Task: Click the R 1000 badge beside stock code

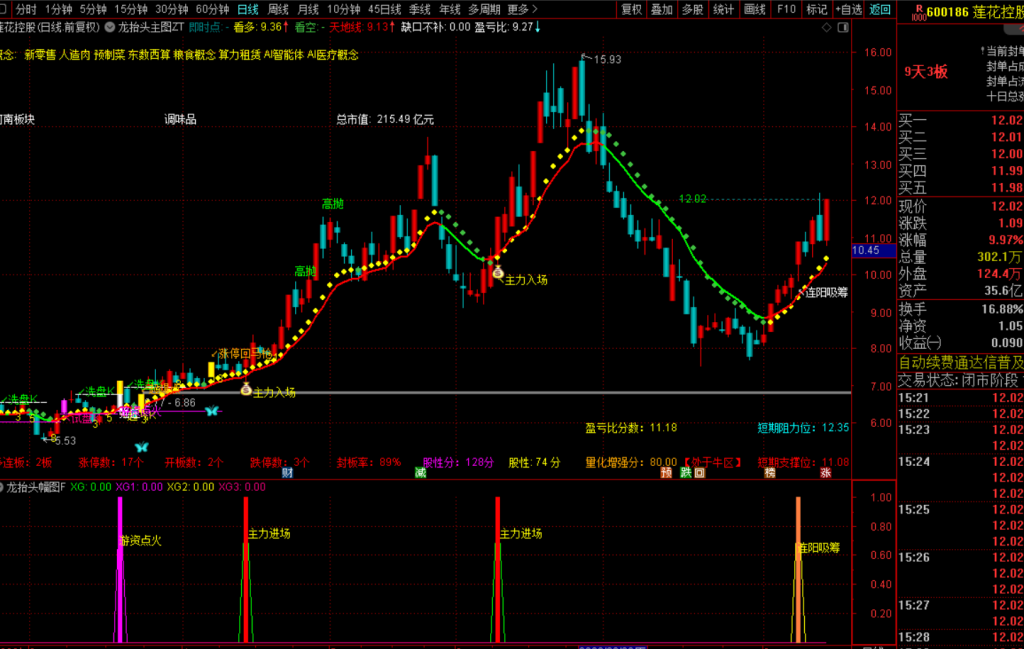Action: pyautogui.click(x=919, y=12)
